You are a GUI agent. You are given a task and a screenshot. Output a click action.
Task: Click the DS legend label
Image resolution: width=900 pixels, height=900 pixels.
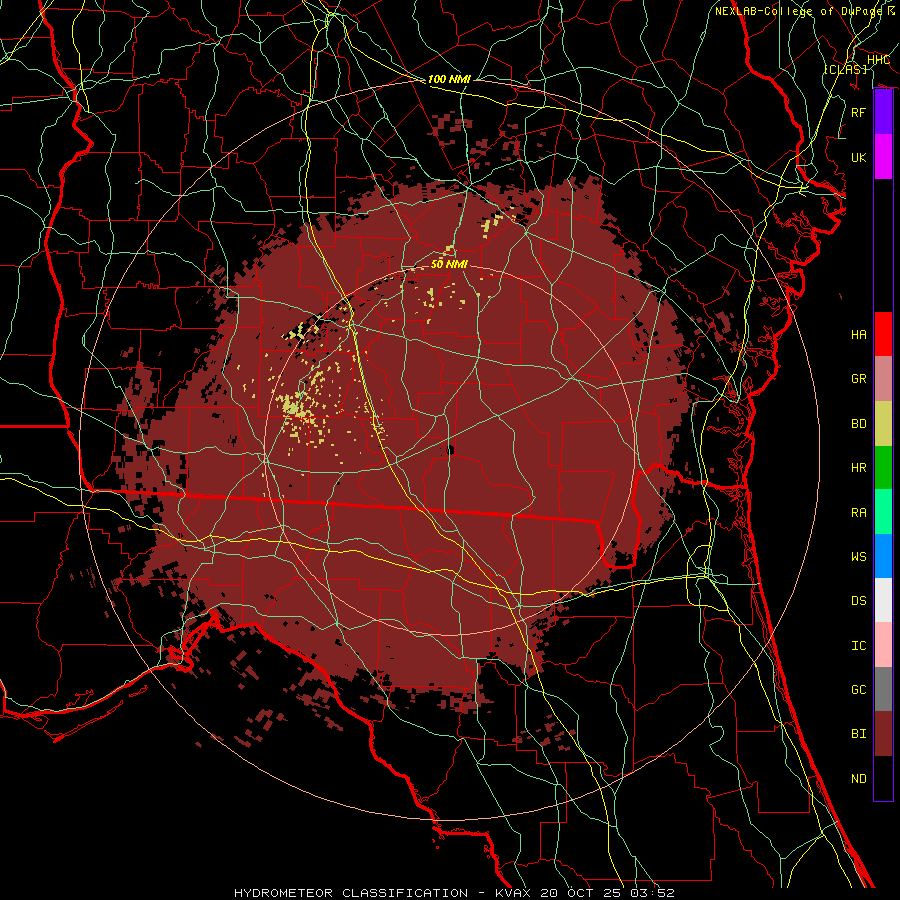pos(859,600)
